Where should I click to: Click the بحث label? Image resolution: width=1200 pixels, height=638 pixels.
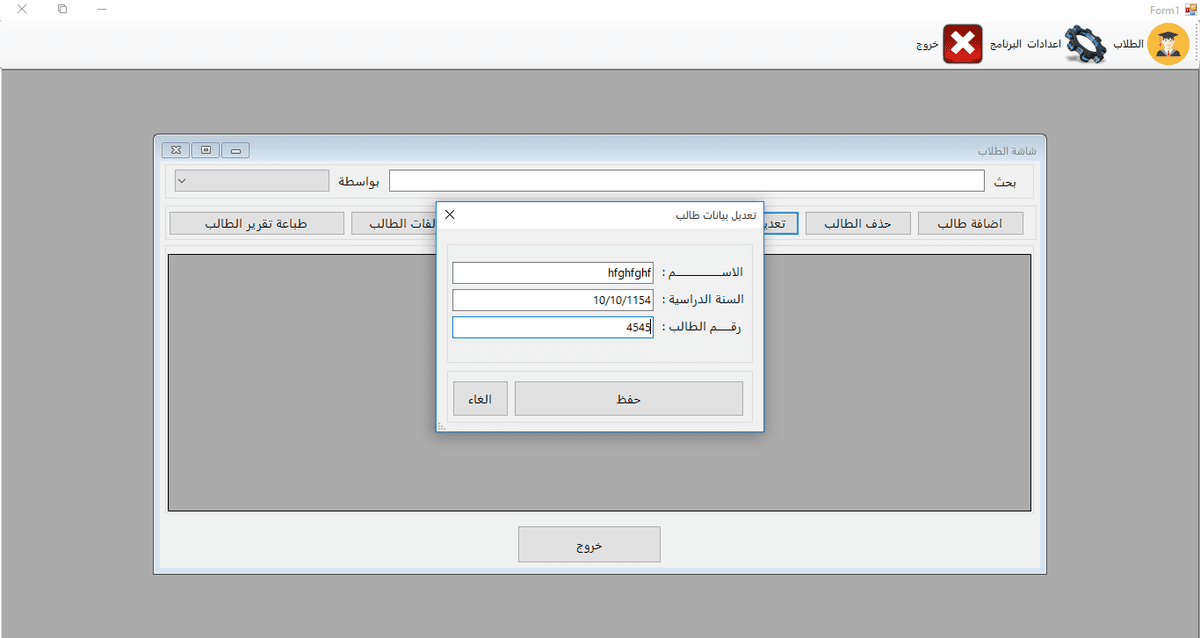pos(1004,182)
